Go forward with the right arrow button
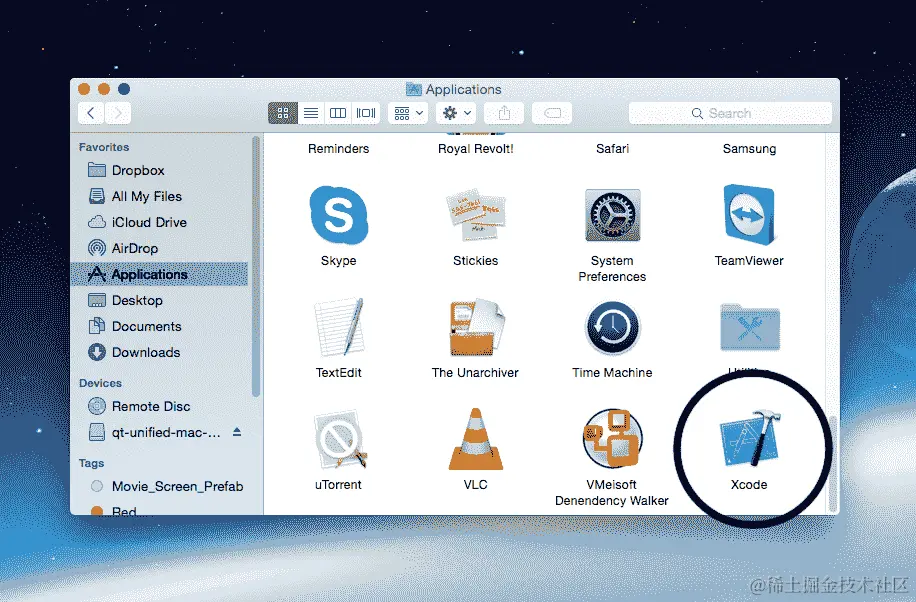Screen dimensions: 916x602 pyautogui.click(x=118, y=113)
